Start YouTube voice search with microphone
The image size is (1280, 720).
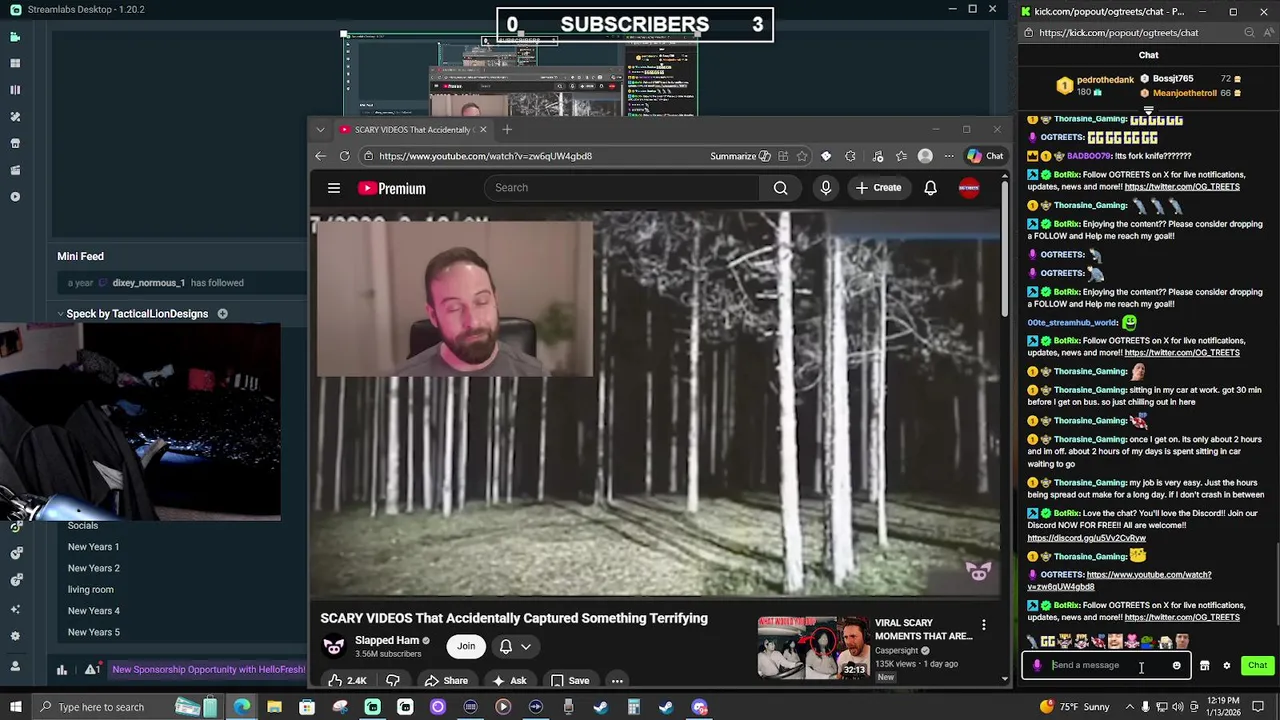point(825,188)
